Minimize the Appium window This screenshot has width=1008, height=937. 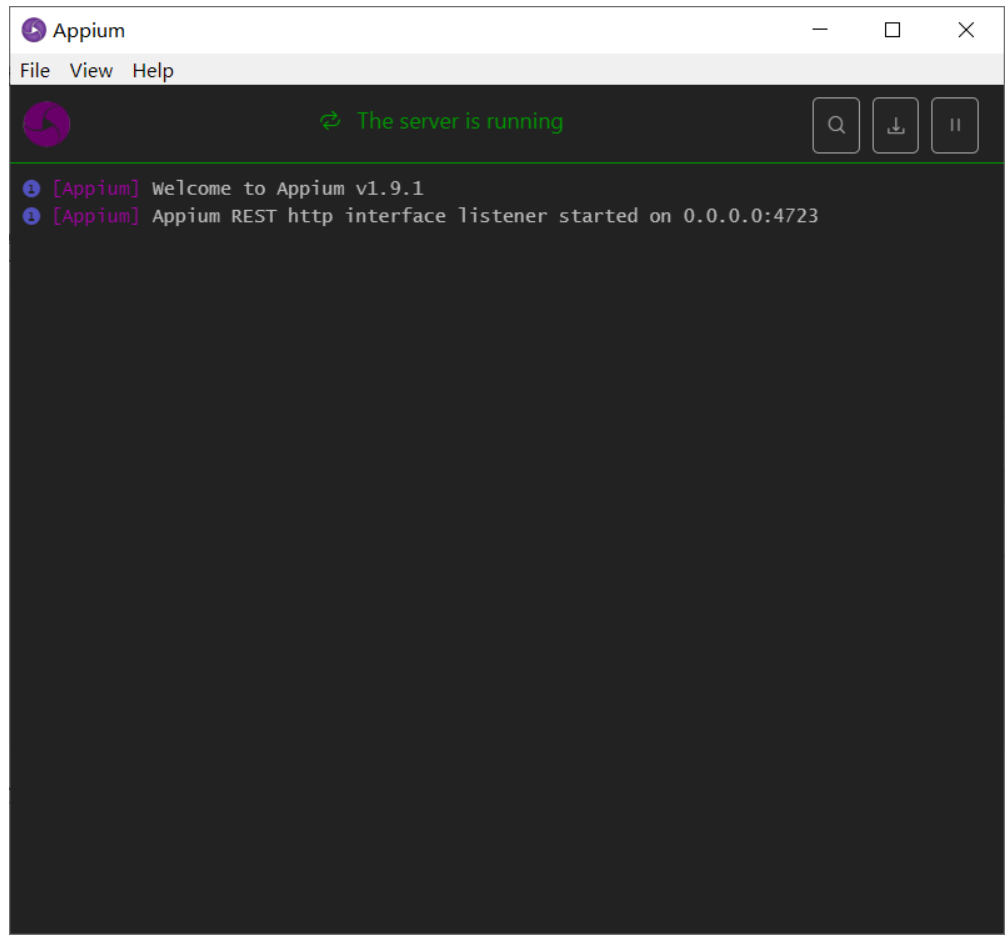coord(820,30)
